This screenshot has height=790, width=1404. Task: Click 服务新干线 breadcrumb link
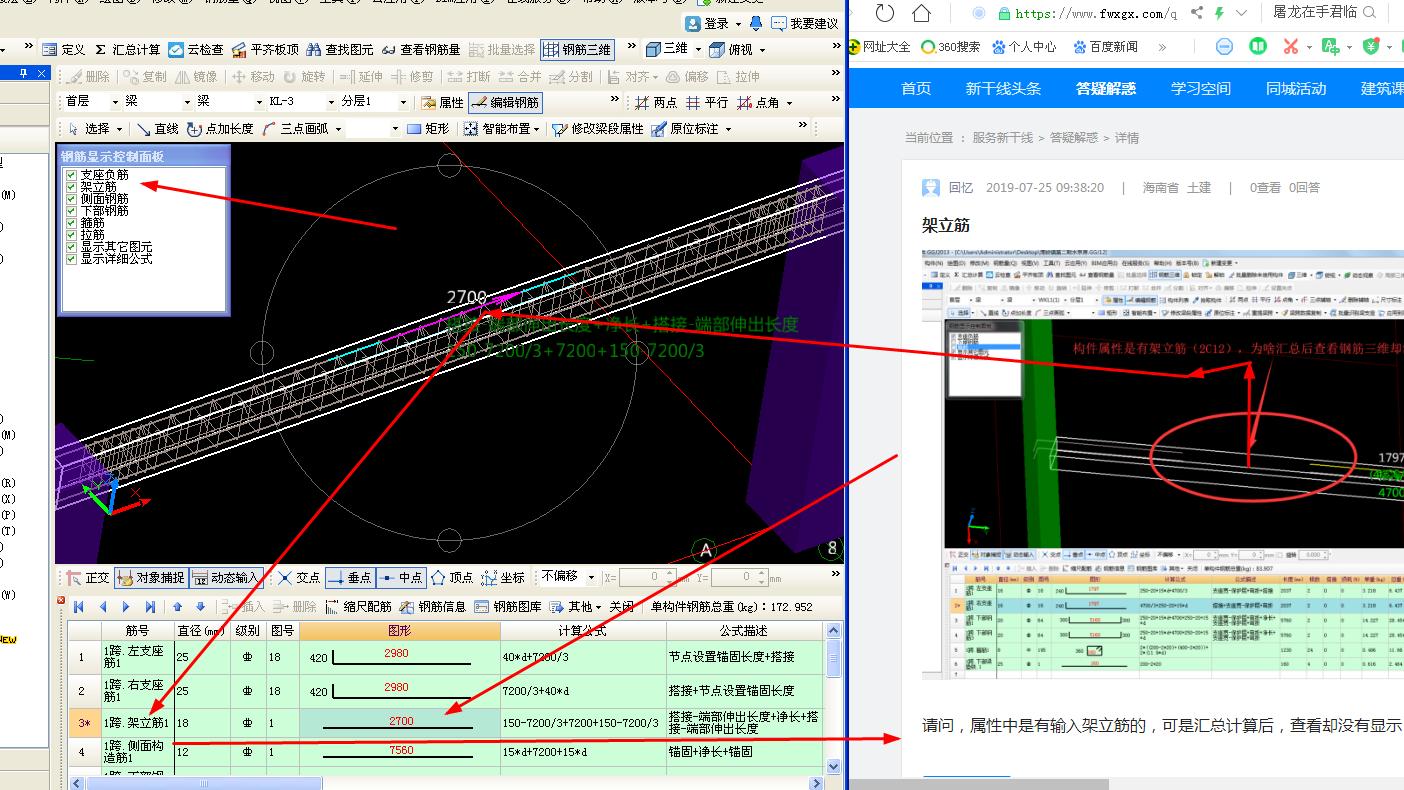point(1002,138)
